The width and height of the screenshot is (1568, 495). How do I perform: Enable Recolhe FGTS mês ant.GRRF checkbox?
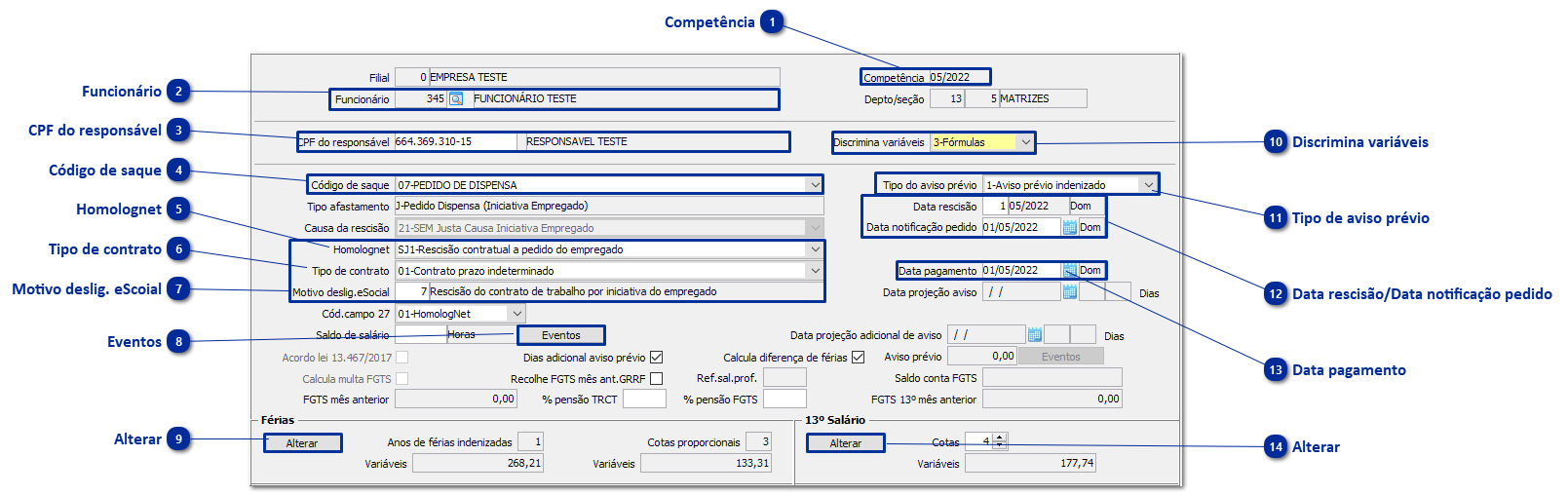pos(656,379)
